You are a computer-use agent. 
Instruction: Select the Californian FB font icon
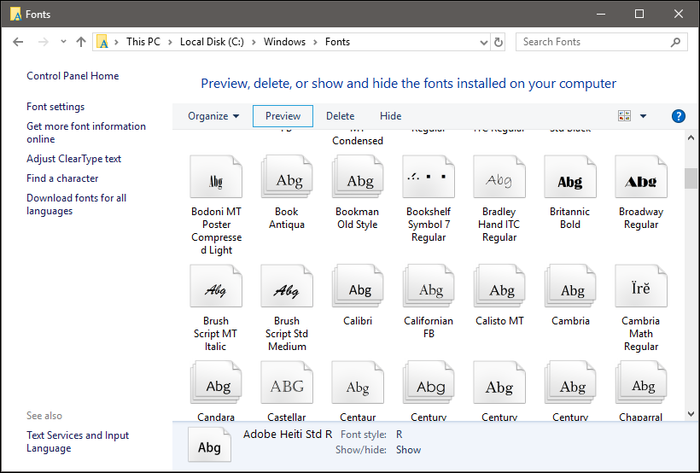pos(428,286)
